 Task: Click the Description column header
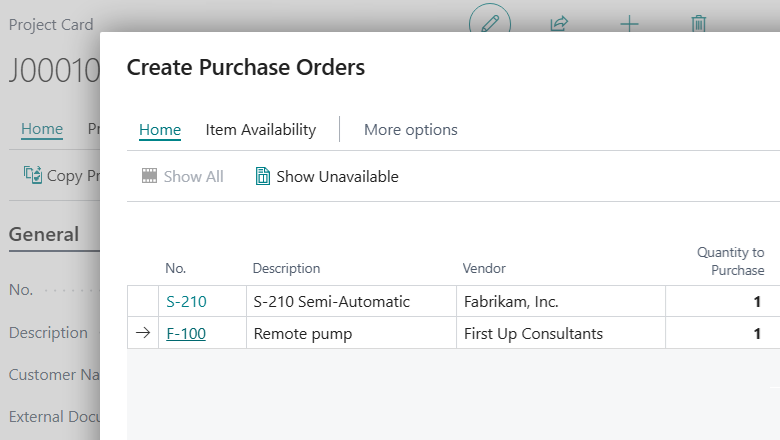286,268
